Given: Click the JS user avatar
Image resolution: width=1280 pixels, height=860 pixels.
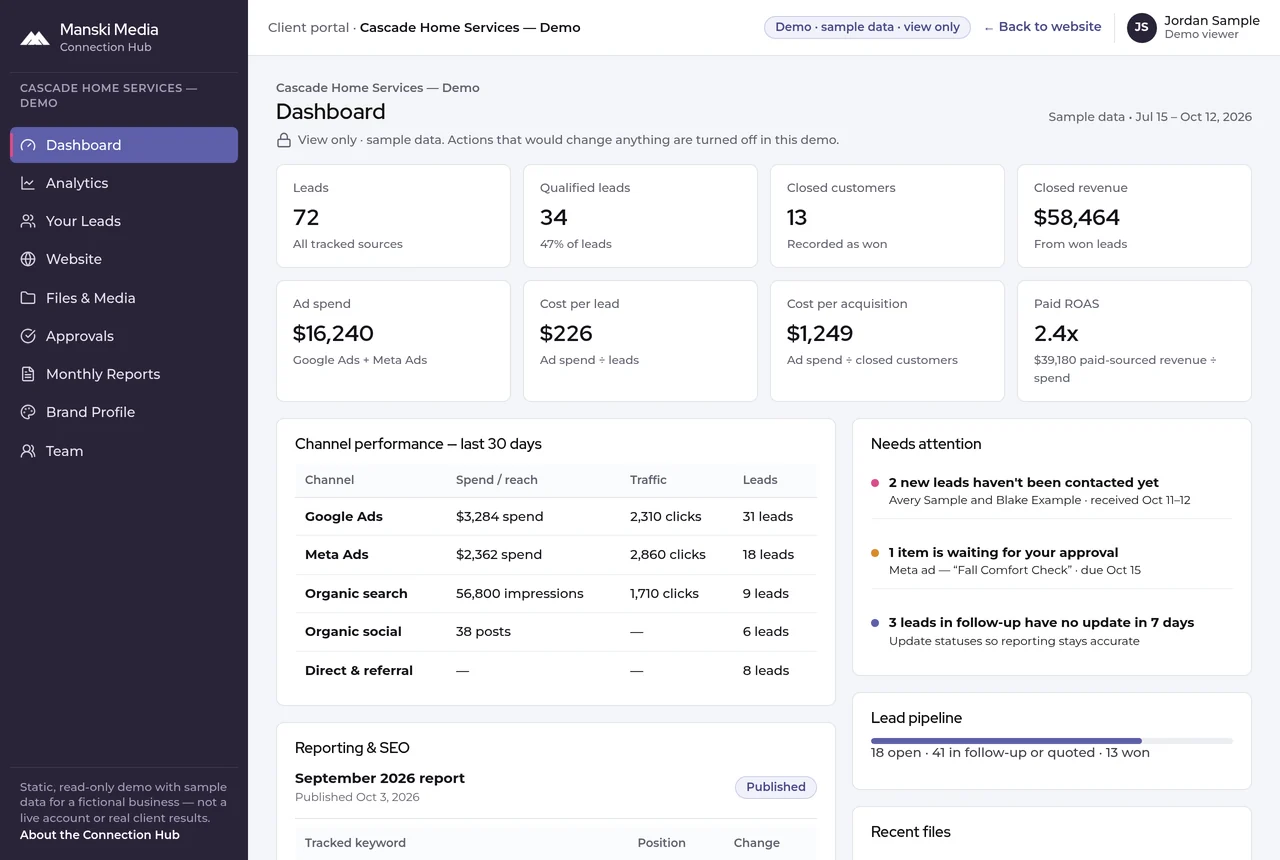Looking at the screenshot, I should tap(1142, 28).
